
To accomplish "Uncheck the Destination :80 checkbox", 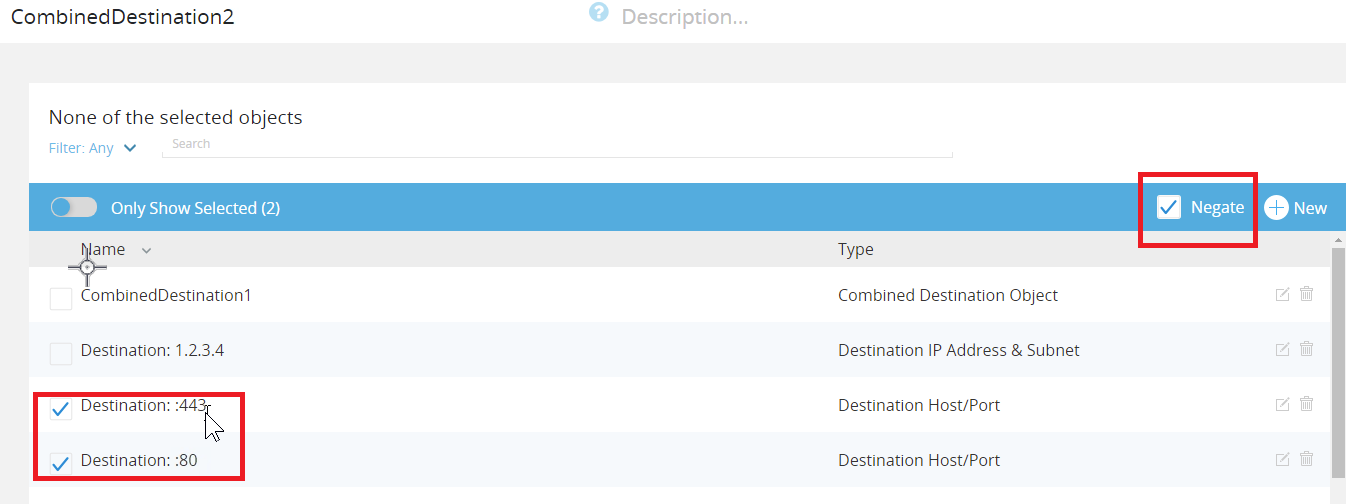I will [61, 463].
